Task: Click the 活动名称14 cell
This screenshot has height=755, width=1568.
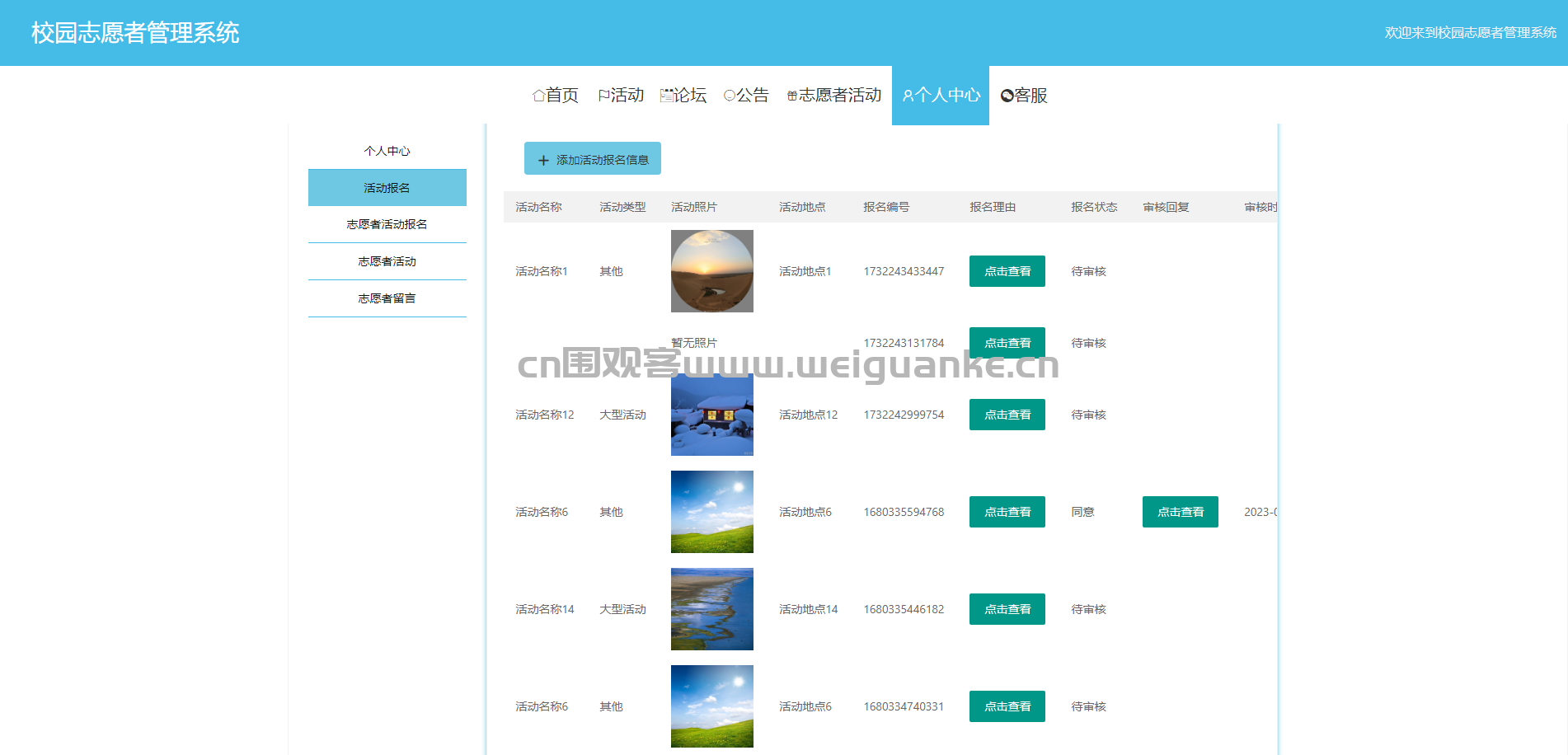Action: coord(545,609)
